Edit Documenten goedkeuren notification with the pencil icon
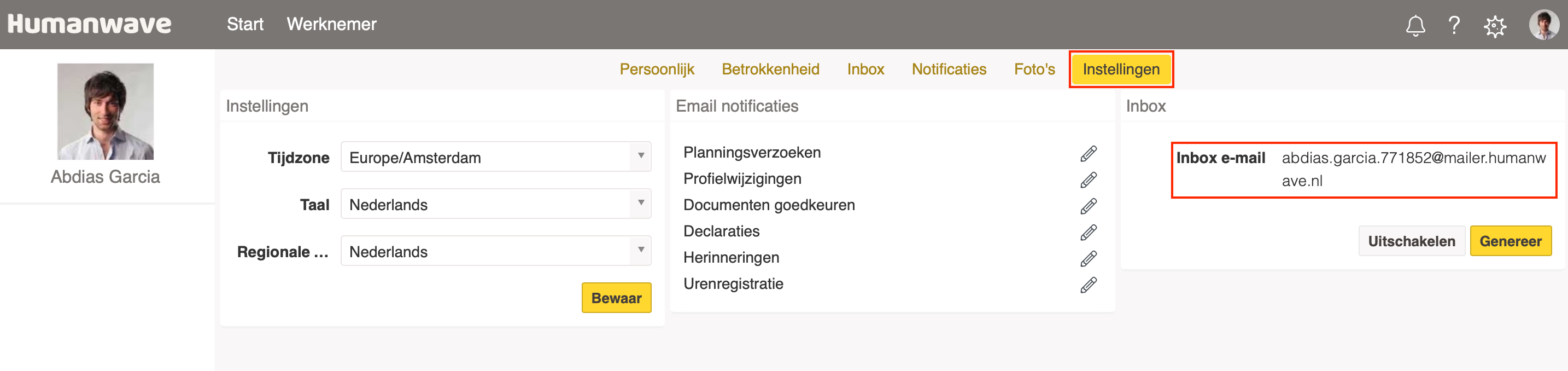The height and width of the screenshot is (371, 1568). pos(1089,206)
